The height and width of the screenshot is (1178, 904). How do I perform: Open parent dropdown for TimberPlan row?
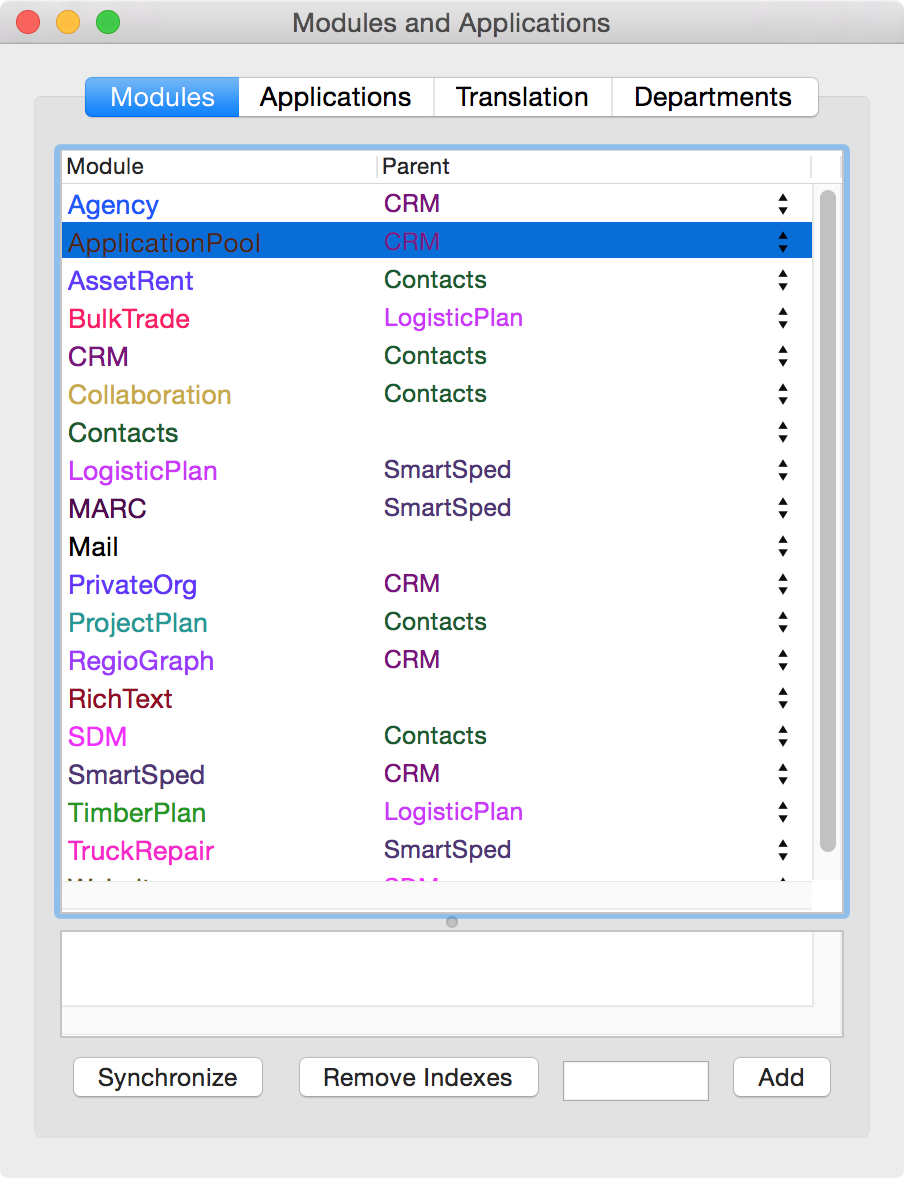coord(782,813)
